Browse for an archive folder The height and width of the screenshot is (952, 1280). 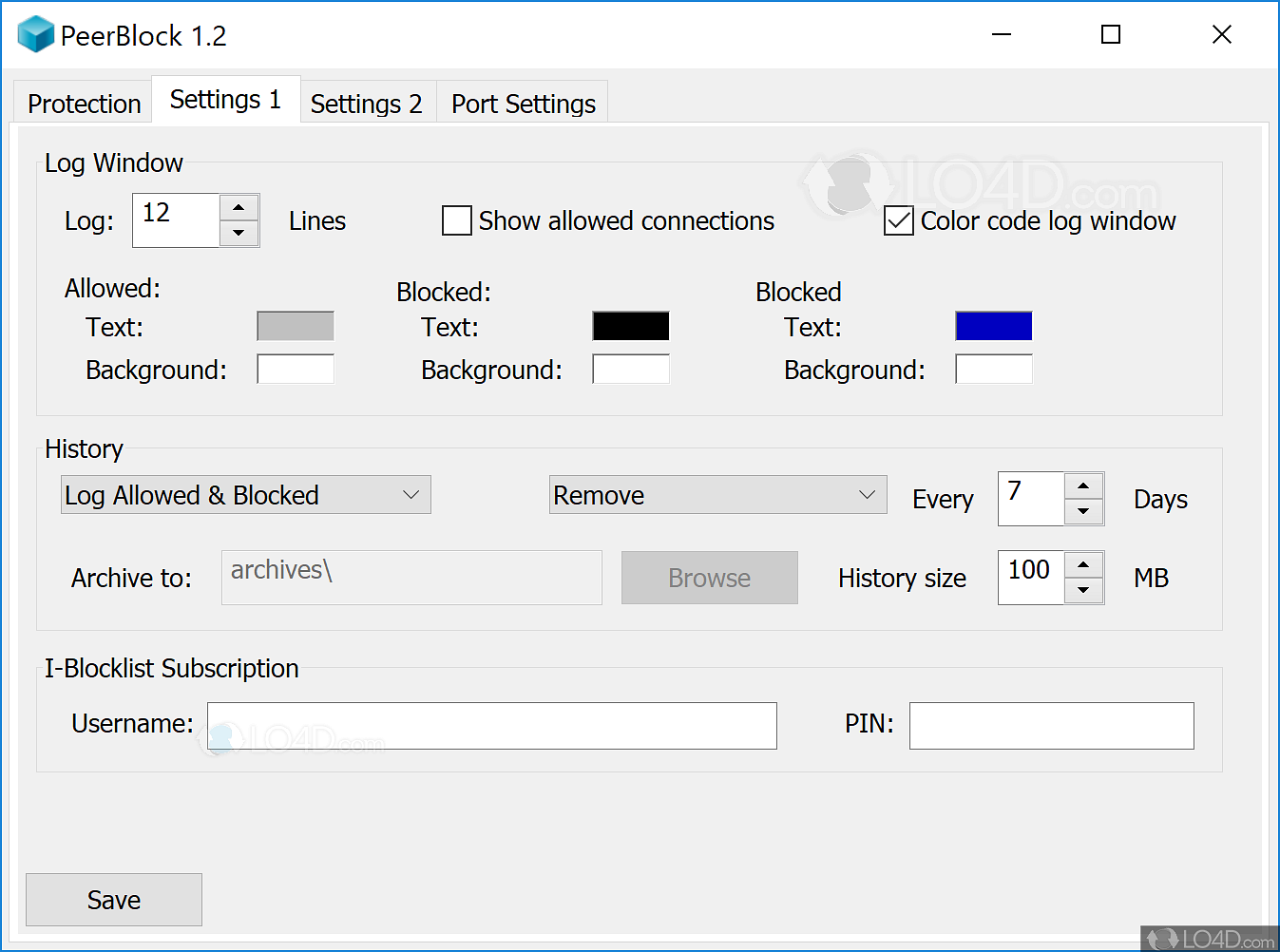tap(709, 578)
